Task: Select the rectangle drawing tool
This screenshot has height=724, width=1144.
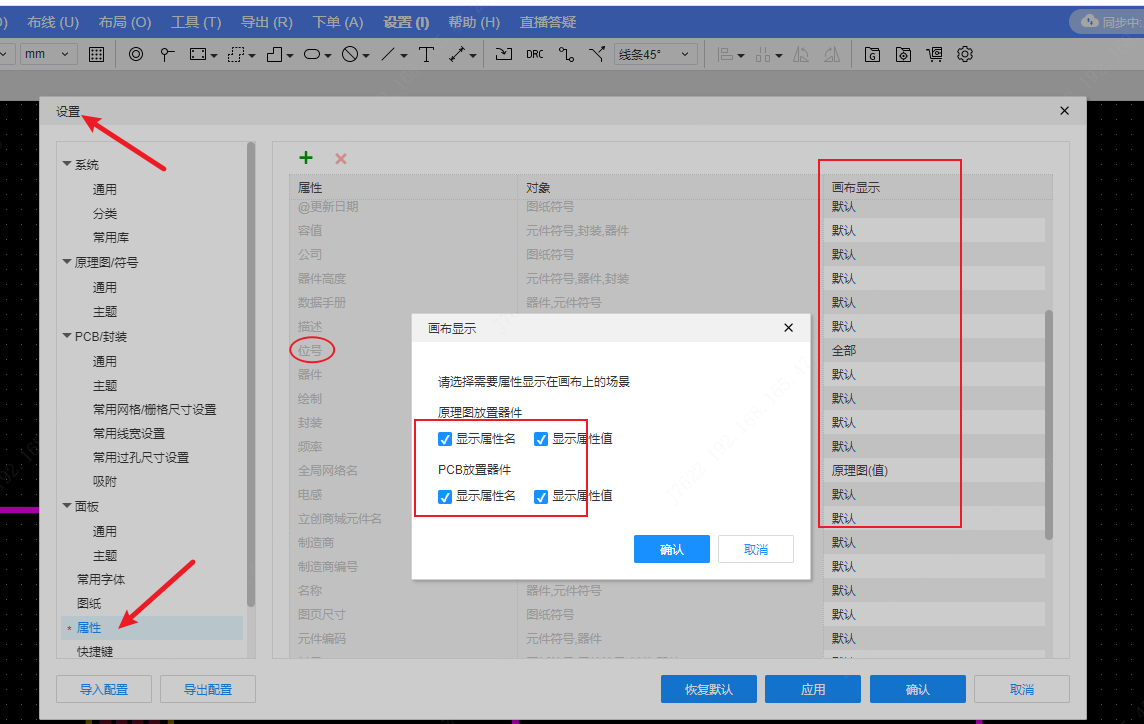Action: click(x=198, y=54)
